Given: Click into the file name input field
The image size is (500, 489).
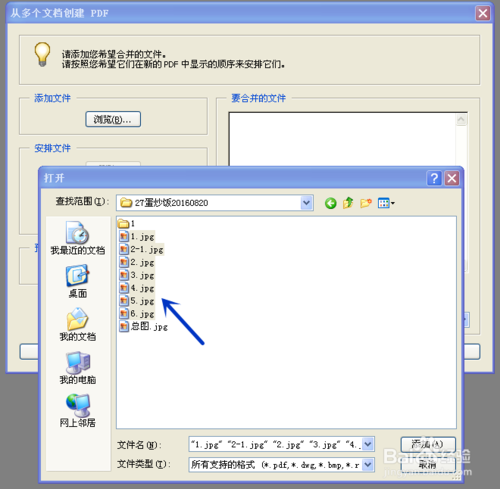Looking at the screenshot, I should 275,444.
